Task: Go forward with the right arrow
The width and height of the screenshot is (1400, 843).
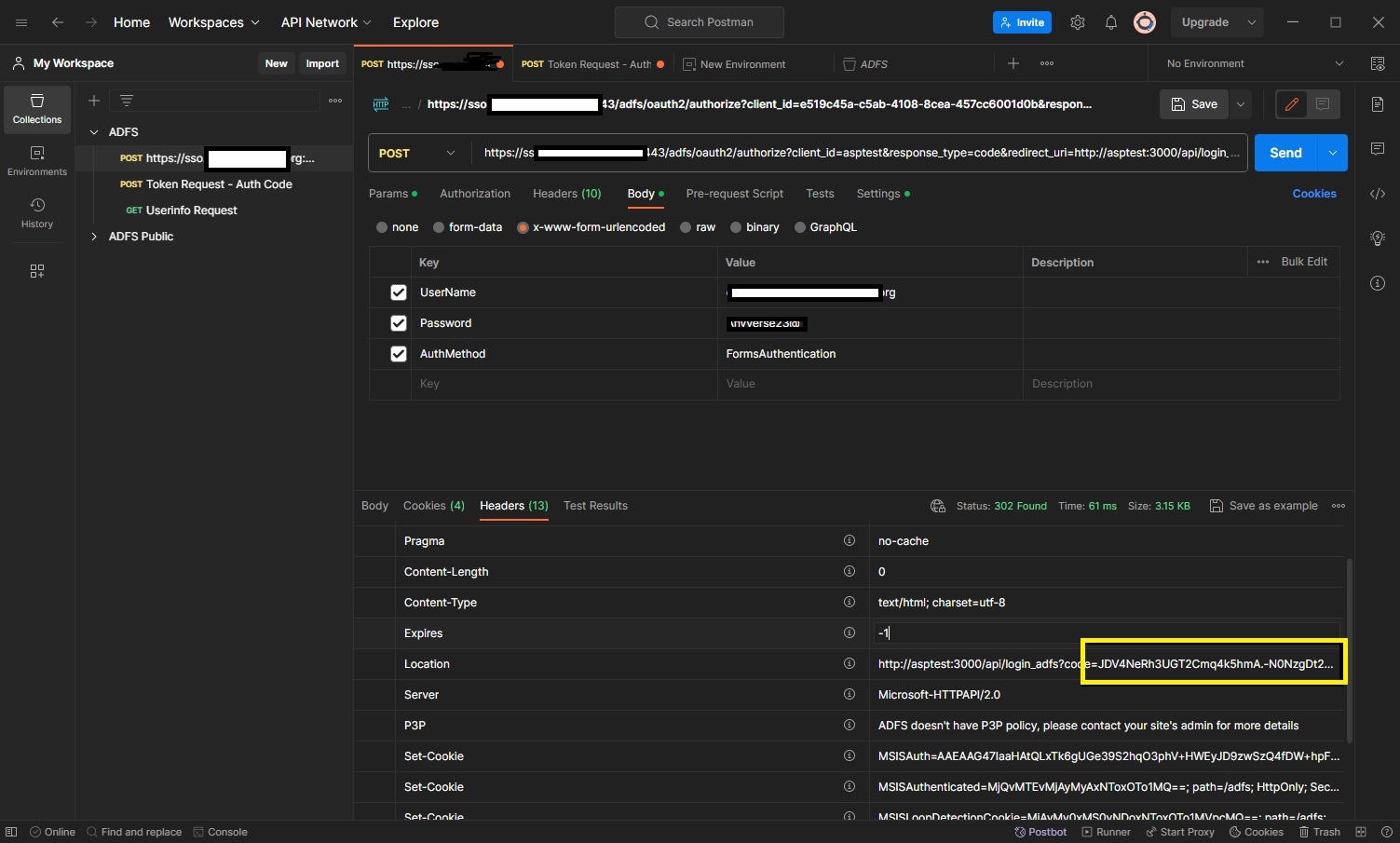Action: coord(91,22)
